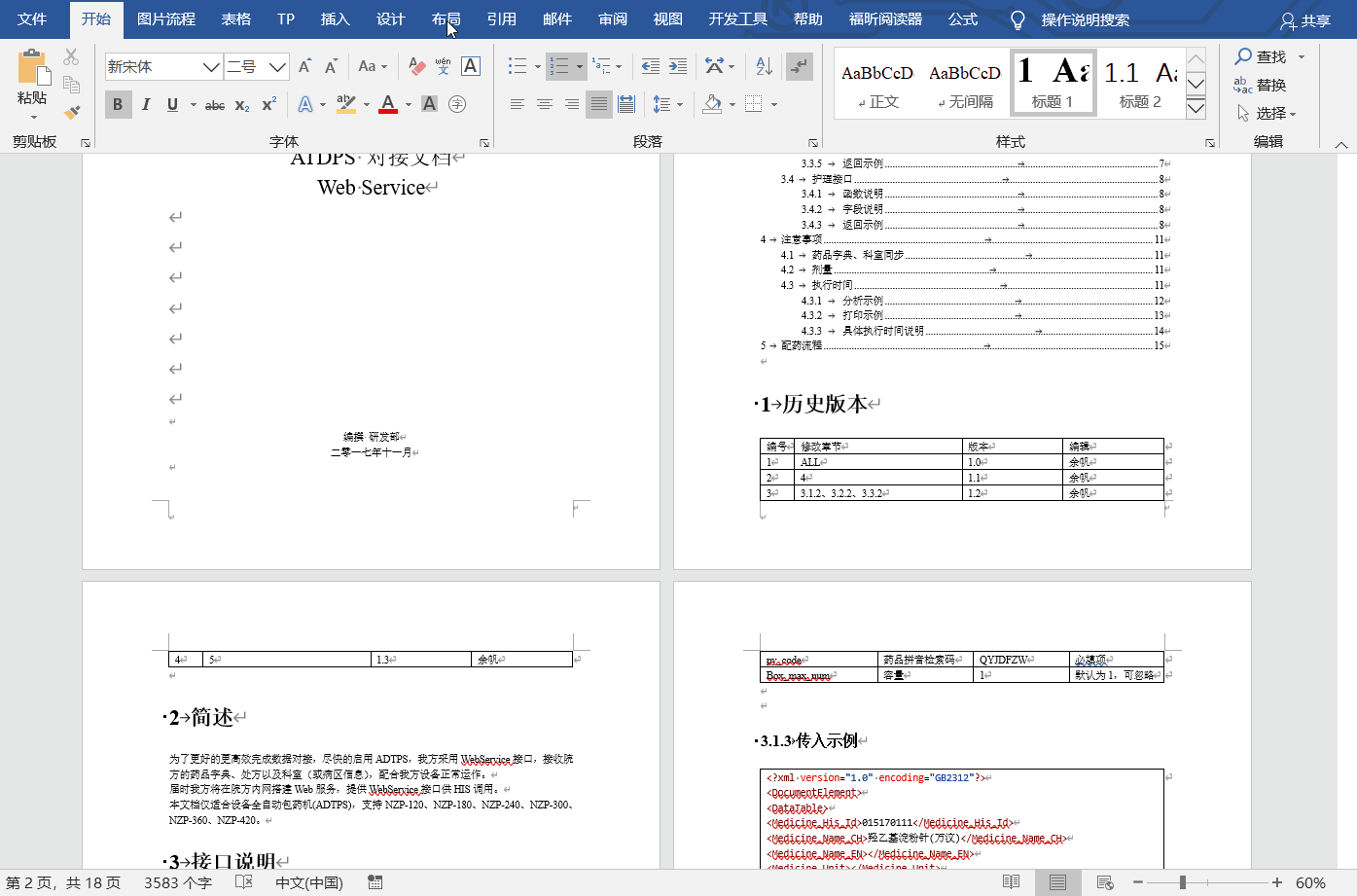Align text left
Image resolution: width=1357 pixels, height=896 pixels.
pyautogui.click(x=518, y=104)
